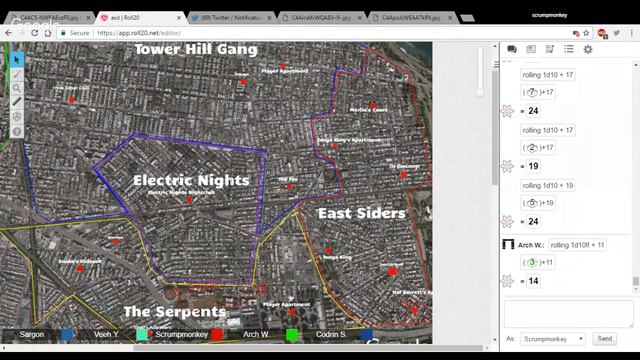
Task: Click the map vertical scrollbar
Action: pos(495,128)
